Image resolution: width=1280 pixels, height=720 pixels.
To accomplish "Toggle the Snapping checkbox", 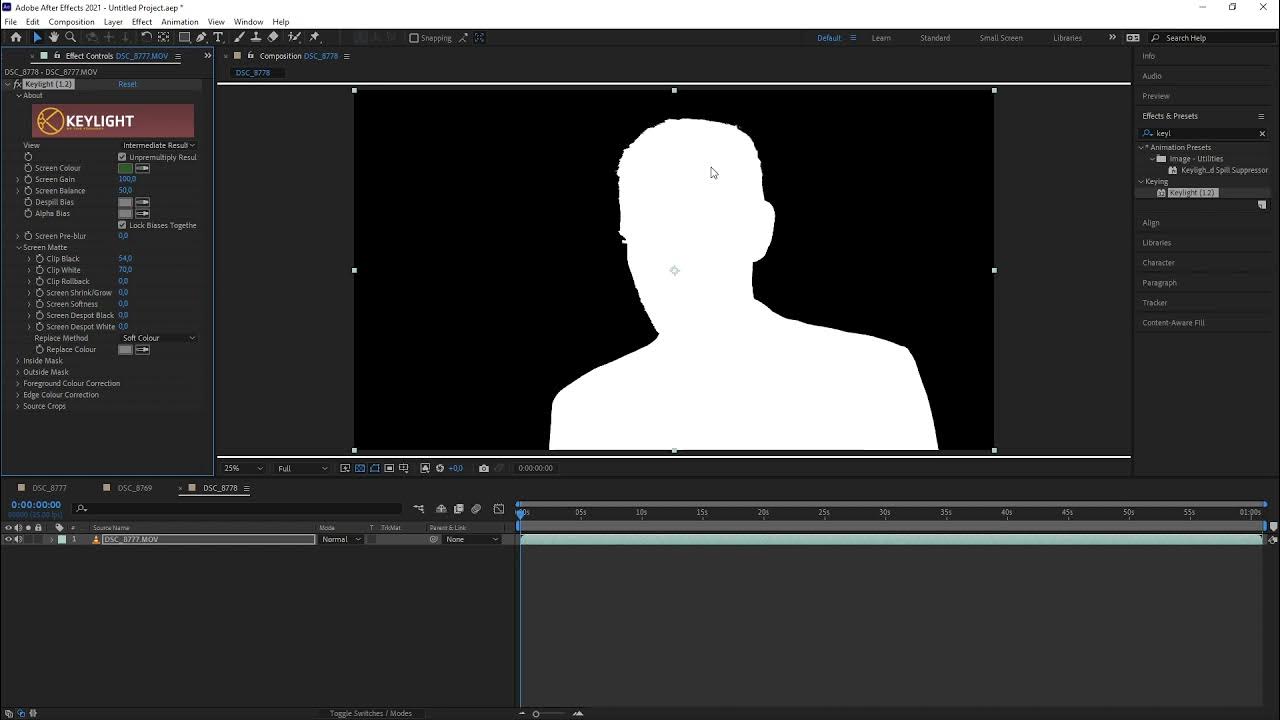I will click(414, 38).
